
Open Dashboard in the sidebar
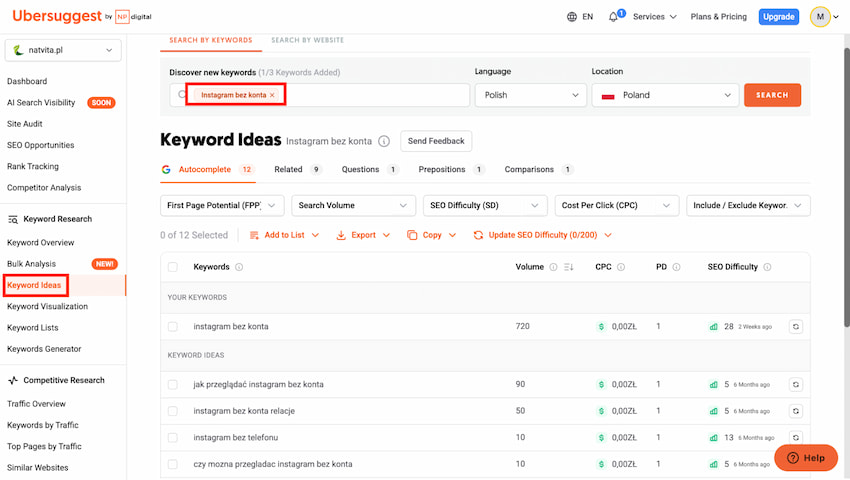coord(27,81)
